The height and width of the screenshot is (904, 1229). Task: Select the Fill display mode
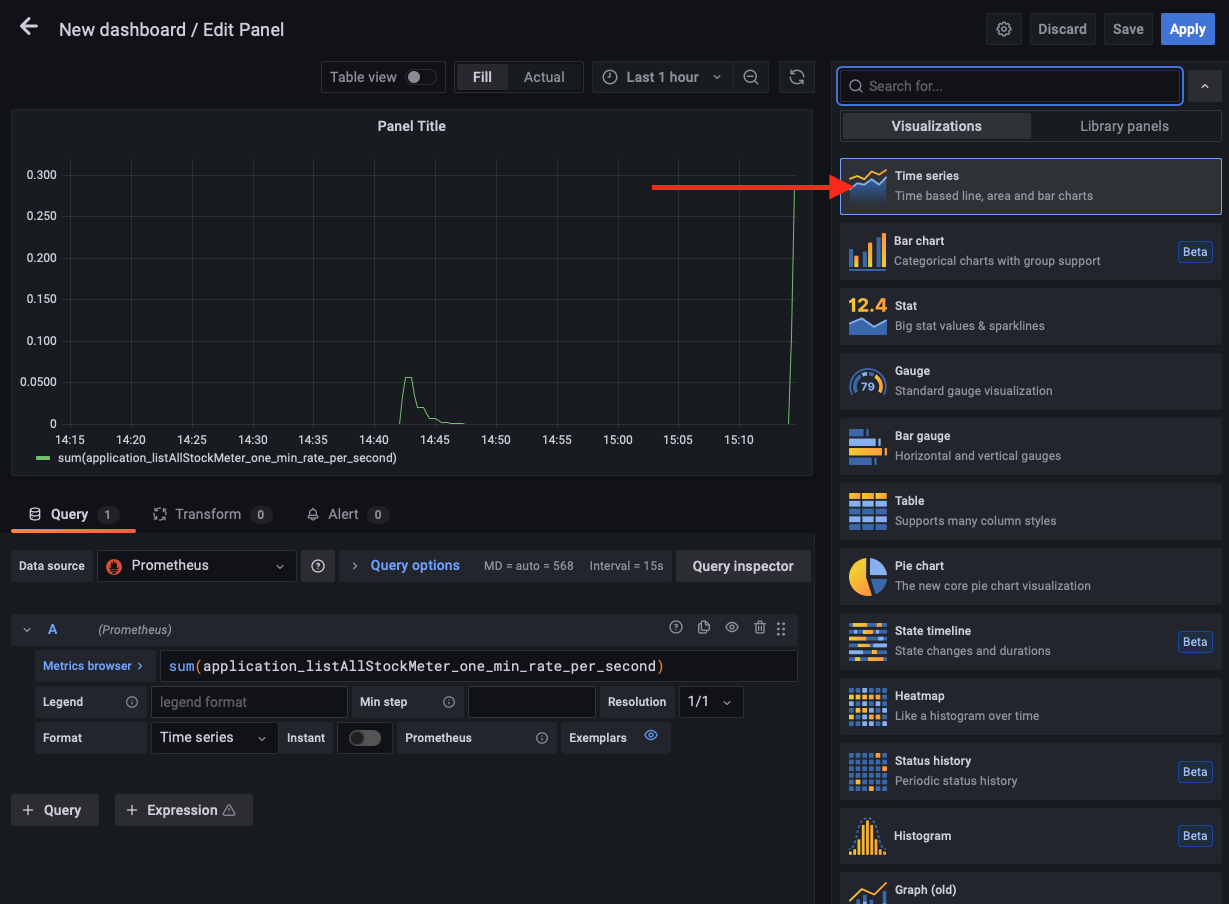482,77
